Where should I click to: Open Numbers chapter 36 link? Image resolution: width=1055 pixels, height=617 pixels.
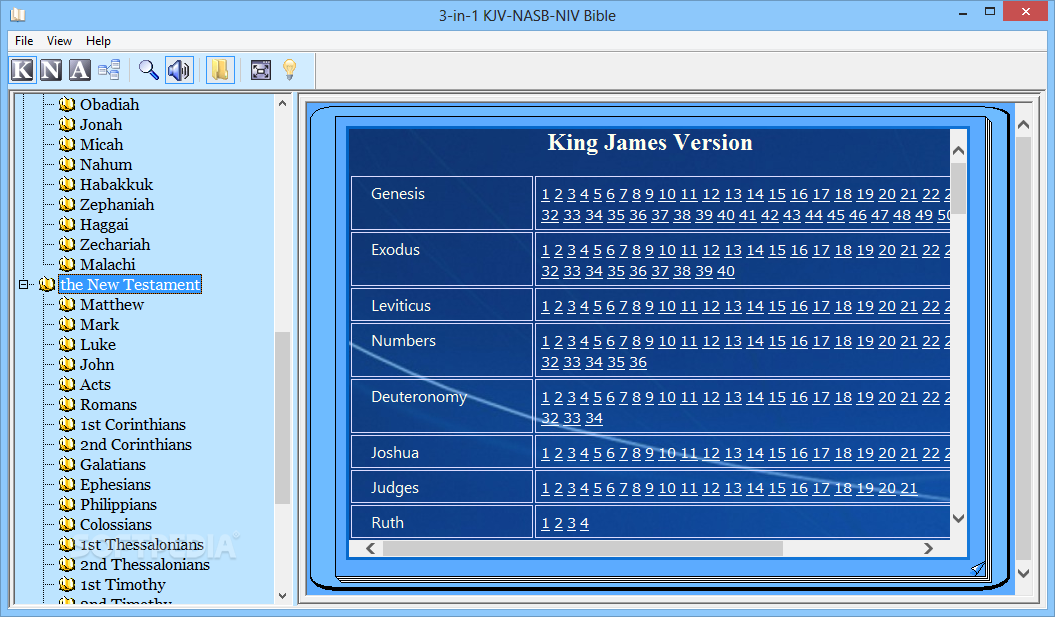pyautogui.click(x=638, y=362)
